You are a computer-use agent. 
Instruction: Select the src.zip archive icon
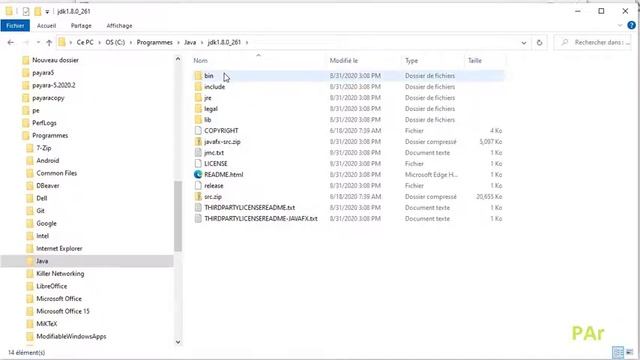click(198, 197)
